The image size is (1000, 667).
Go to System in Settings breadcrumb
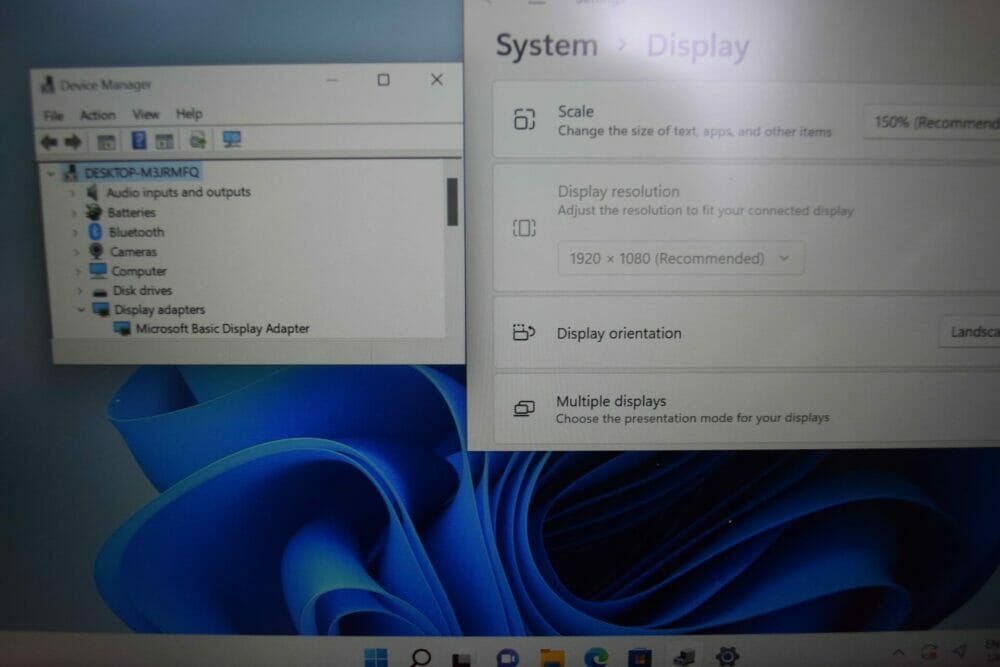(547, 46)
